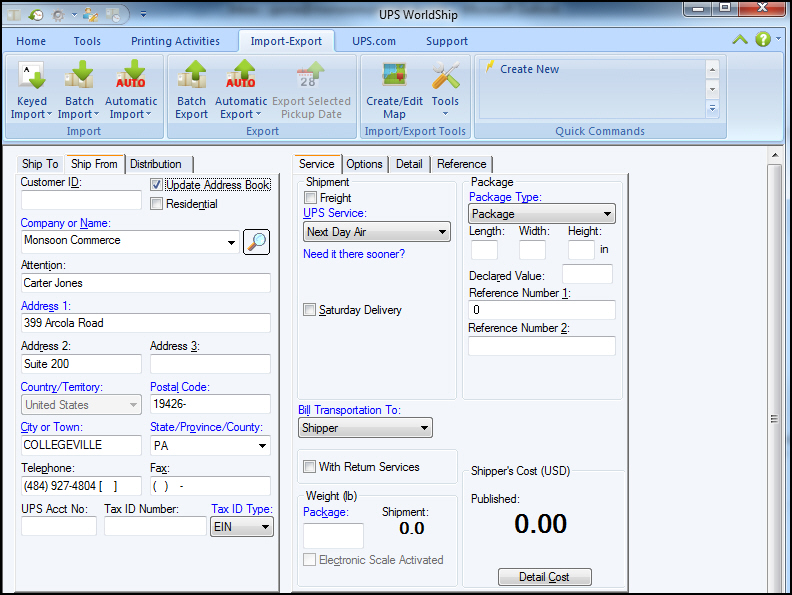This screenshot has height=595, width=792.
Task: Open the dropdown arrow beside the gear icon
Action: pos(74,15)
